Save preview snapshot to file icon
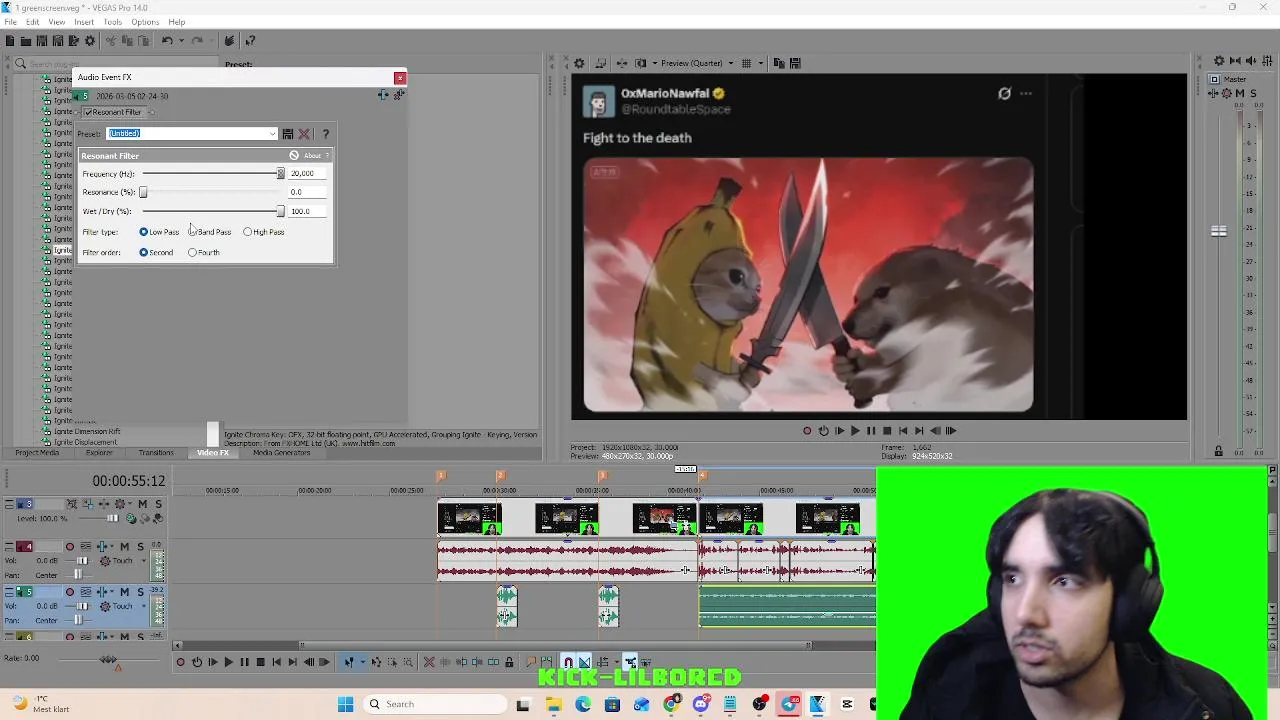 tap(795, 63)
